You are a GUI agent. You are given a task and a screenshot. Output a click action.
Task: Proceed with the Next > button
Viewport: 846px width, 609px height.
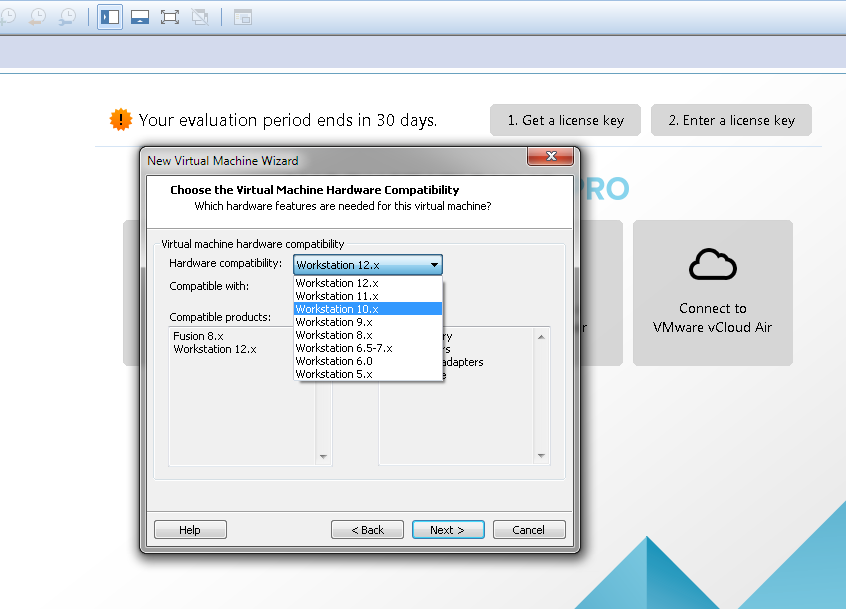(x=448, y=530)
